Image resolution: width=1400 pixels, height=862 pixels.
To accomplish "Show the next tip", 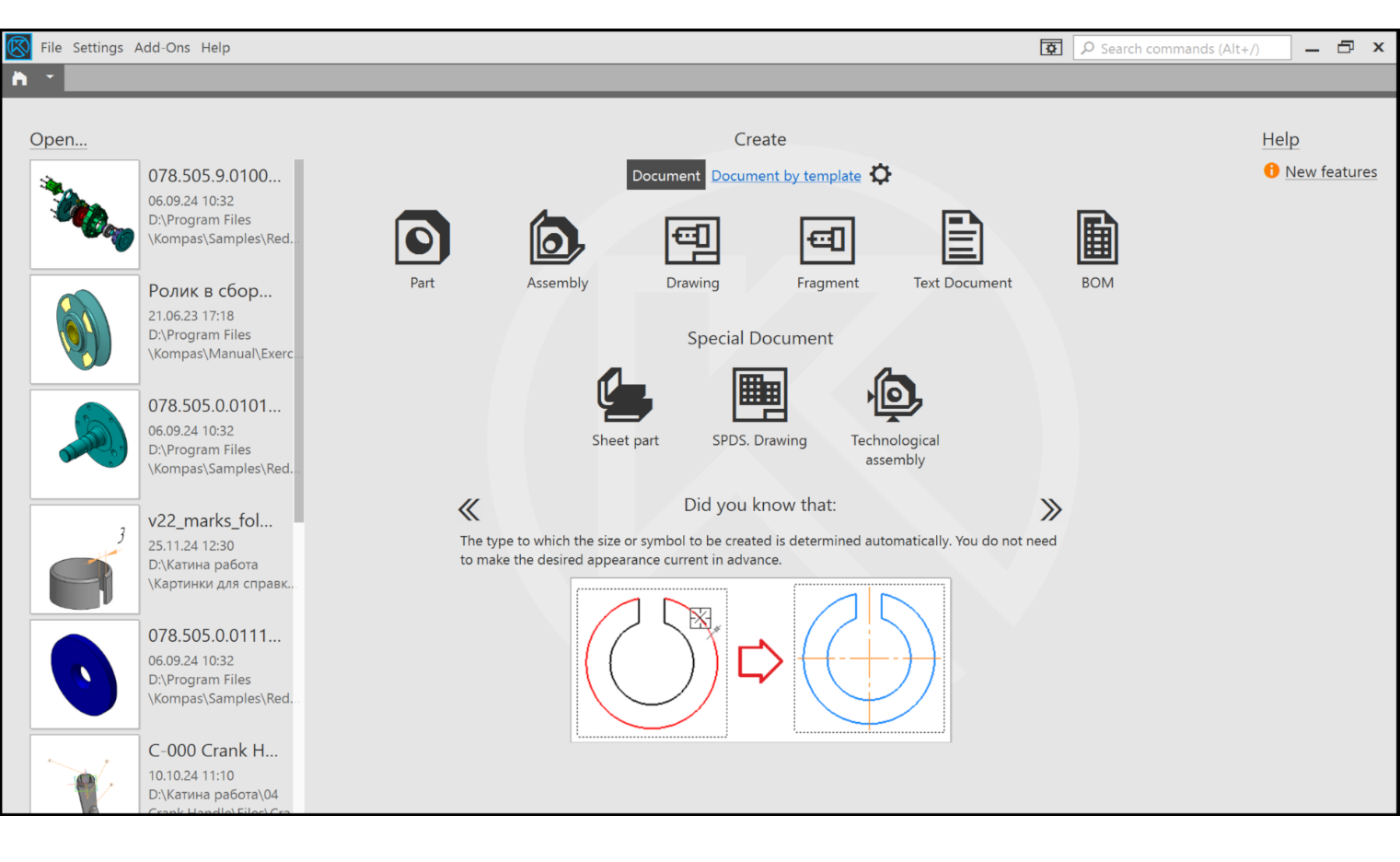I will [1050, 510].
